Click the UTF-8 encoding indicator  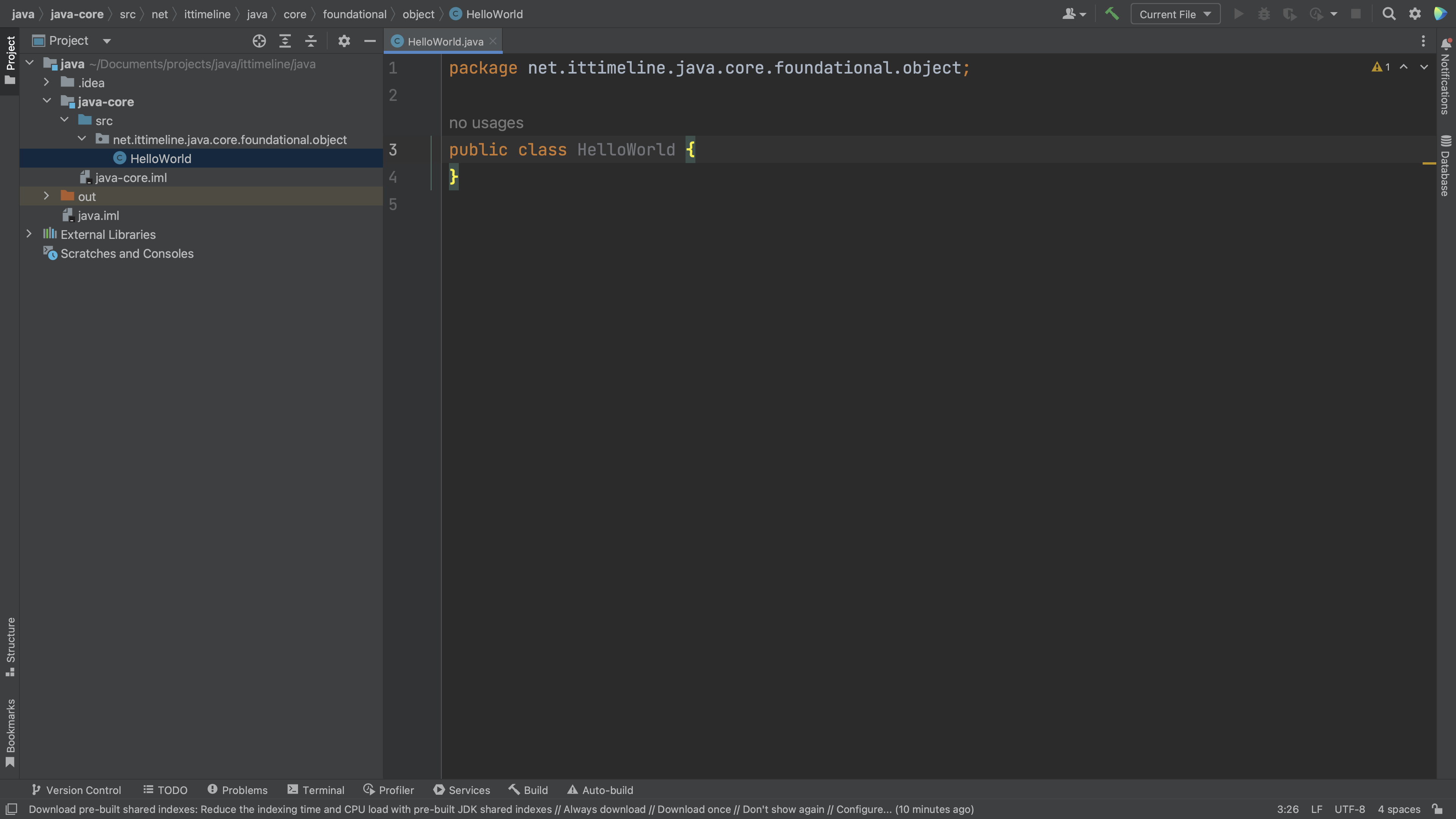[x=1350, y=809]
